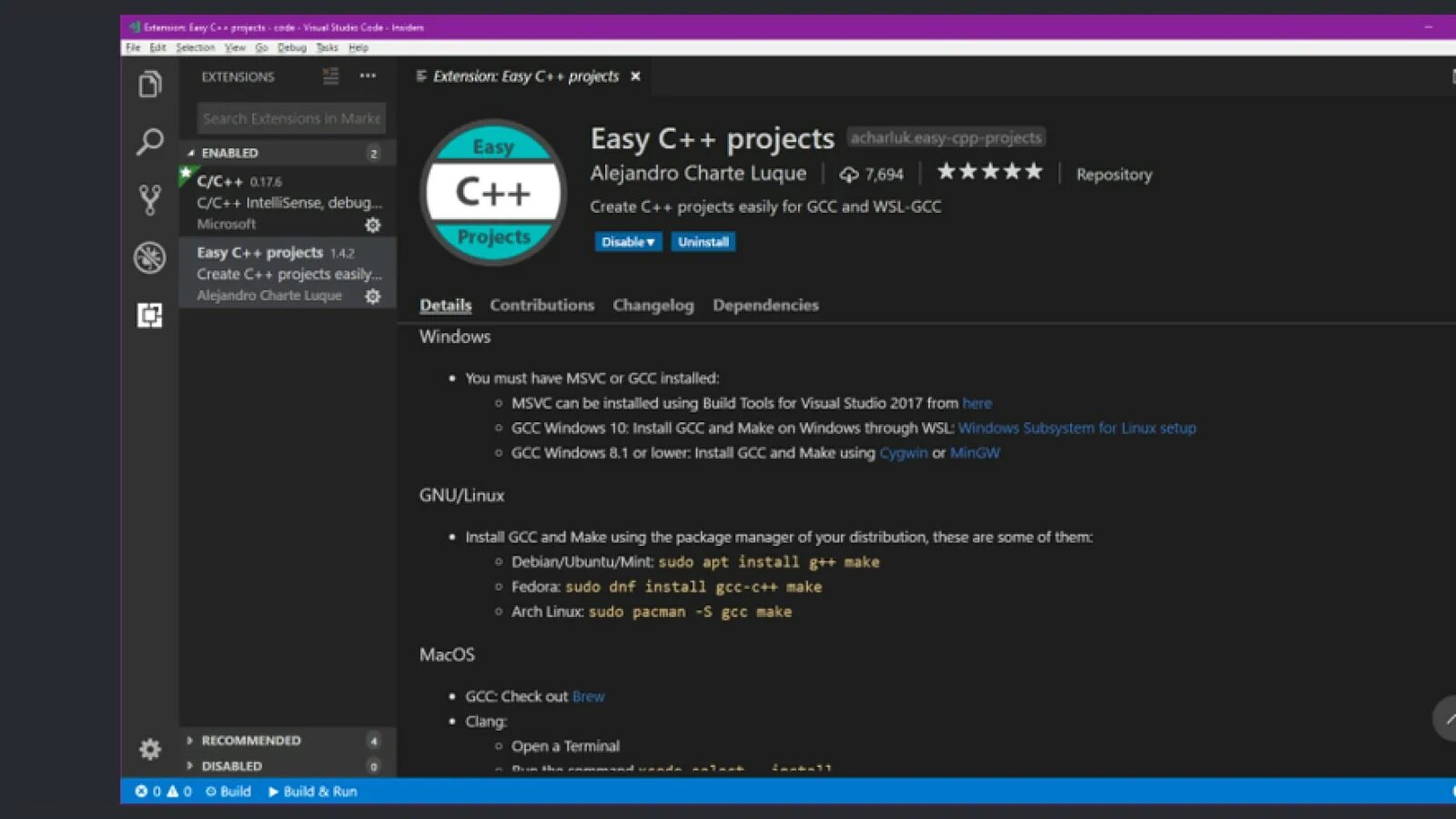Click the extension identifier acharluk.easy-cpp-projects
The width and height of the screenshot is (1456, 819).
(946, 137)
